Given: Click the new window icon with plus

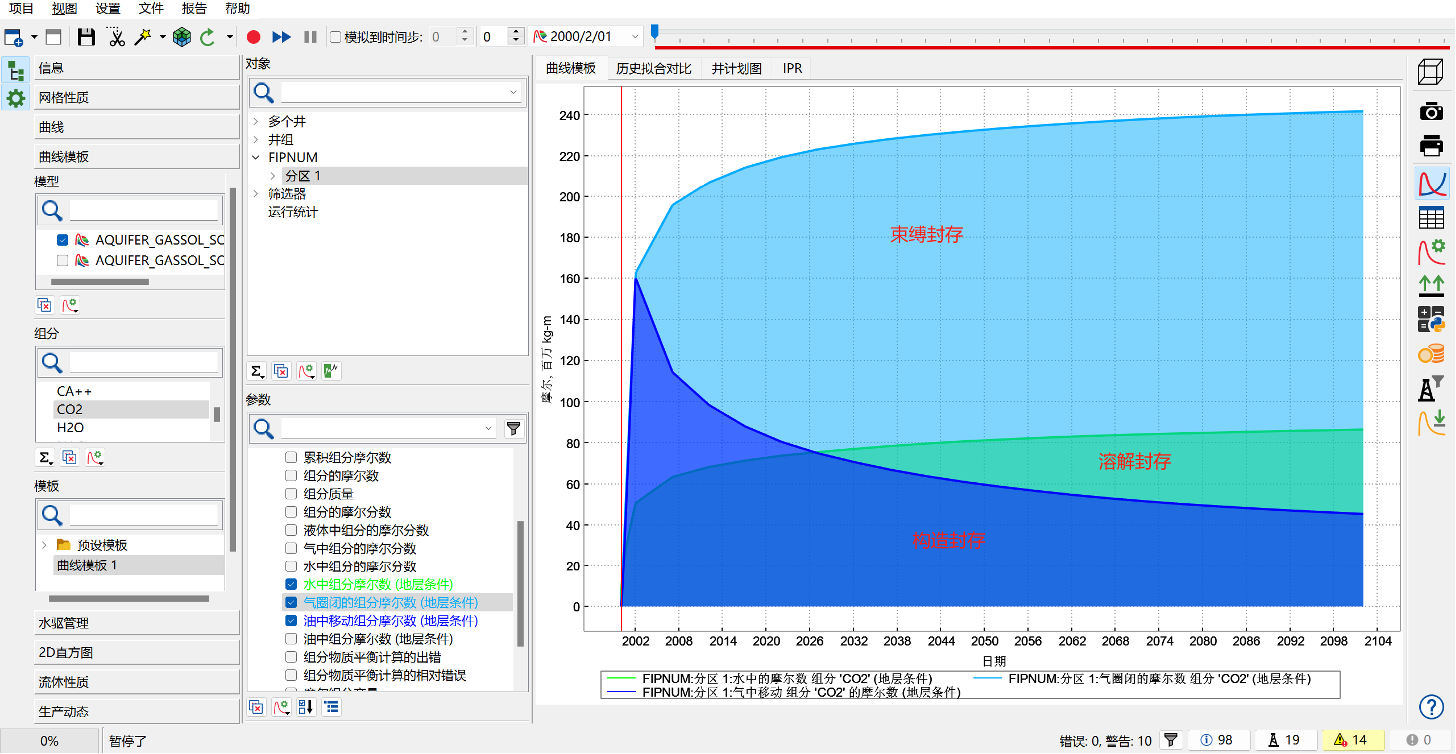Looking at the screenshot, I should (x=14, y=37).
